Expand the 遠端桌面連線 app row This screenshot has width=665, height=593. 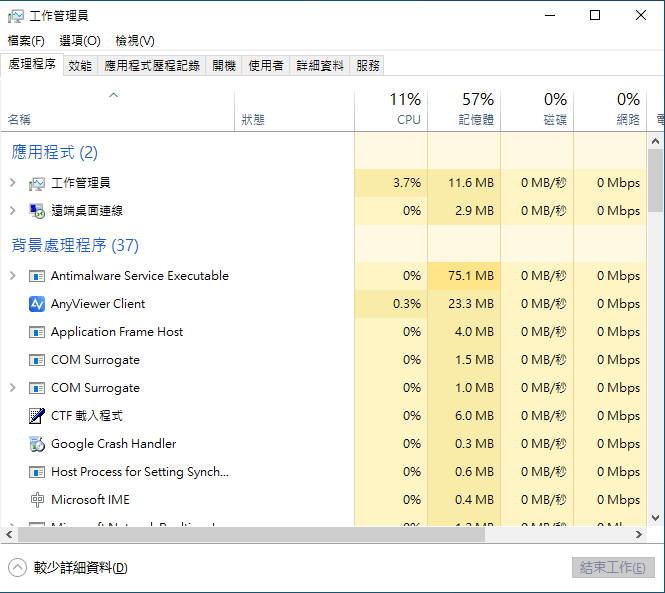[13, 211]
